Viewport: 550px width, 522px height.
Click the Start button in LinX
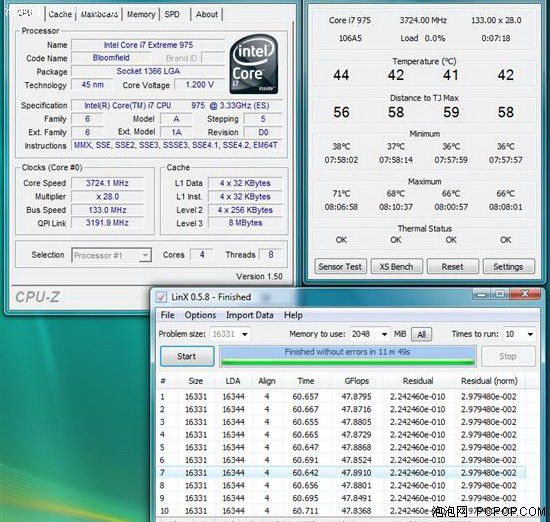pyautogui.click(x=187, y=356)
